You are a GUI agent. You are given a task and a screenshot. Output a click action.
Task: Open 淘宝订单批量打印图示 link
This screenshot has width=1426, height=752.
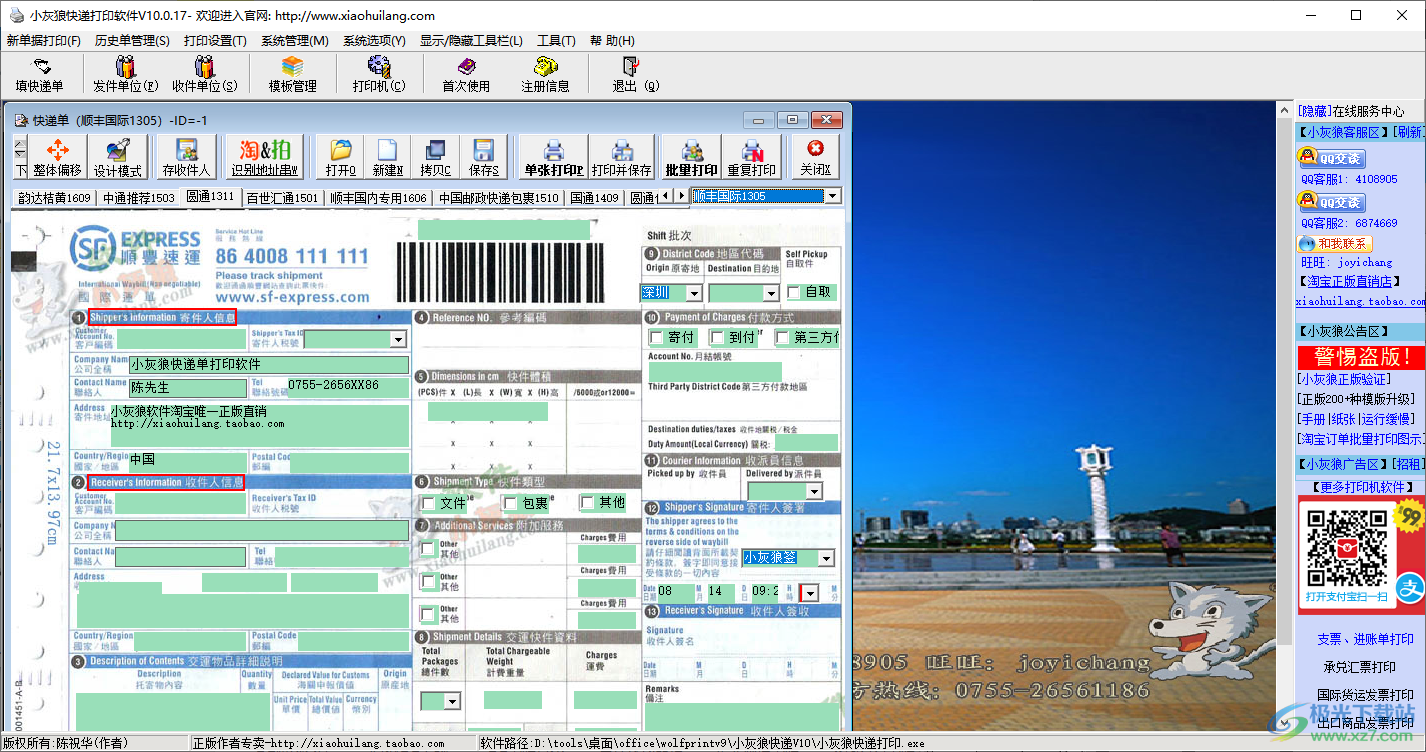coord(1361,439)
